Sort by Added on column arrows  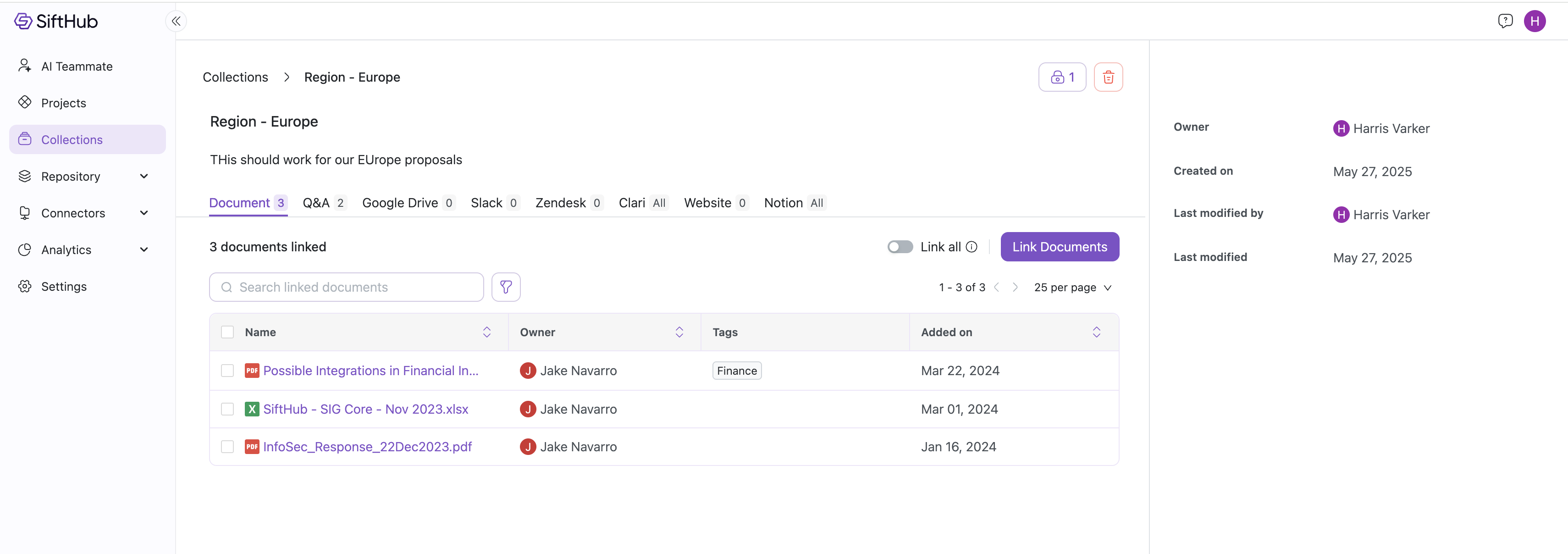pyautogui.click(x=1096, y=332)
